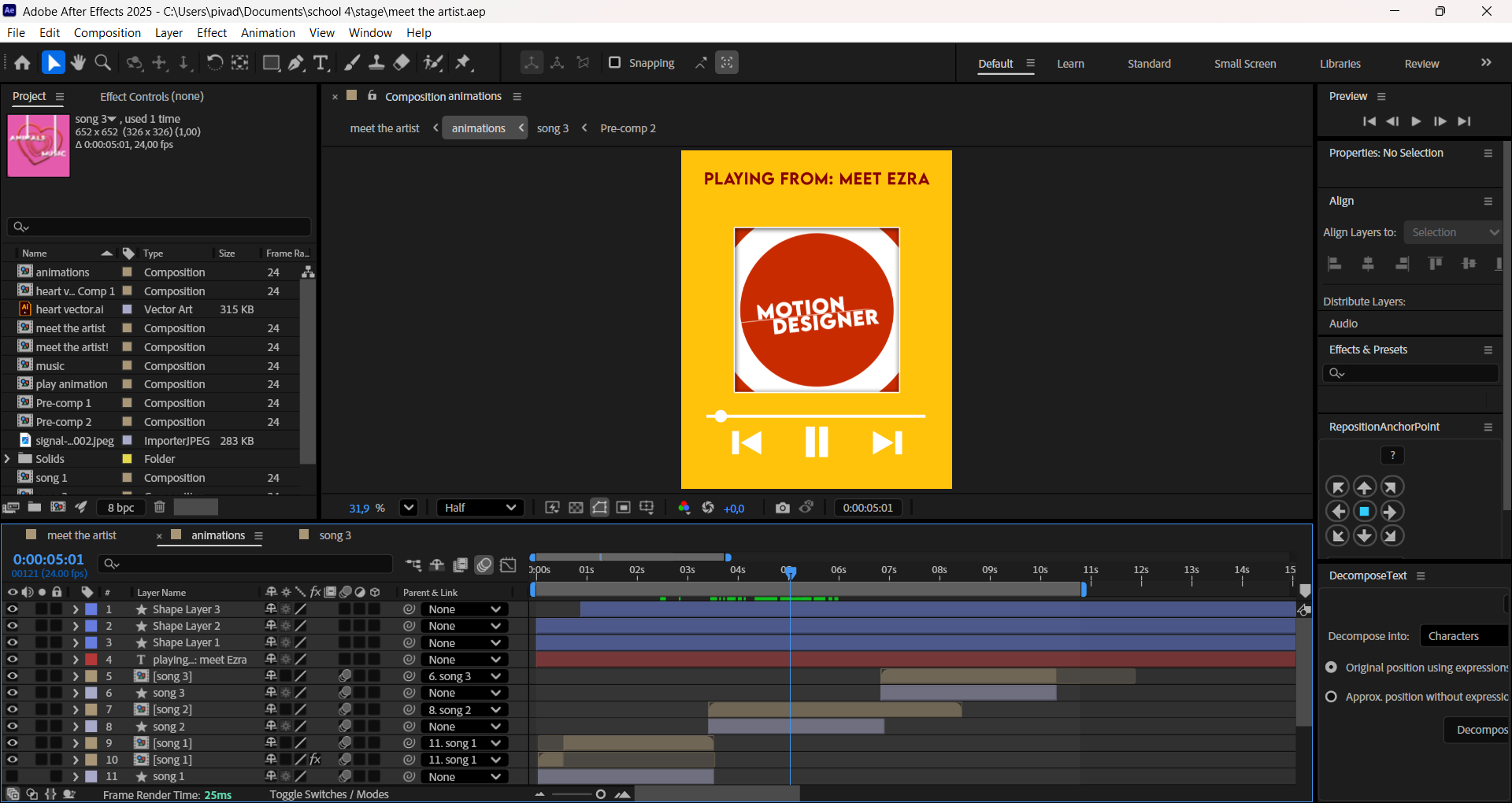Image resolution: width=1512 pixels, height=803 pixels.
Task: Open the graph editor in timeline
Action: point(509,564)
